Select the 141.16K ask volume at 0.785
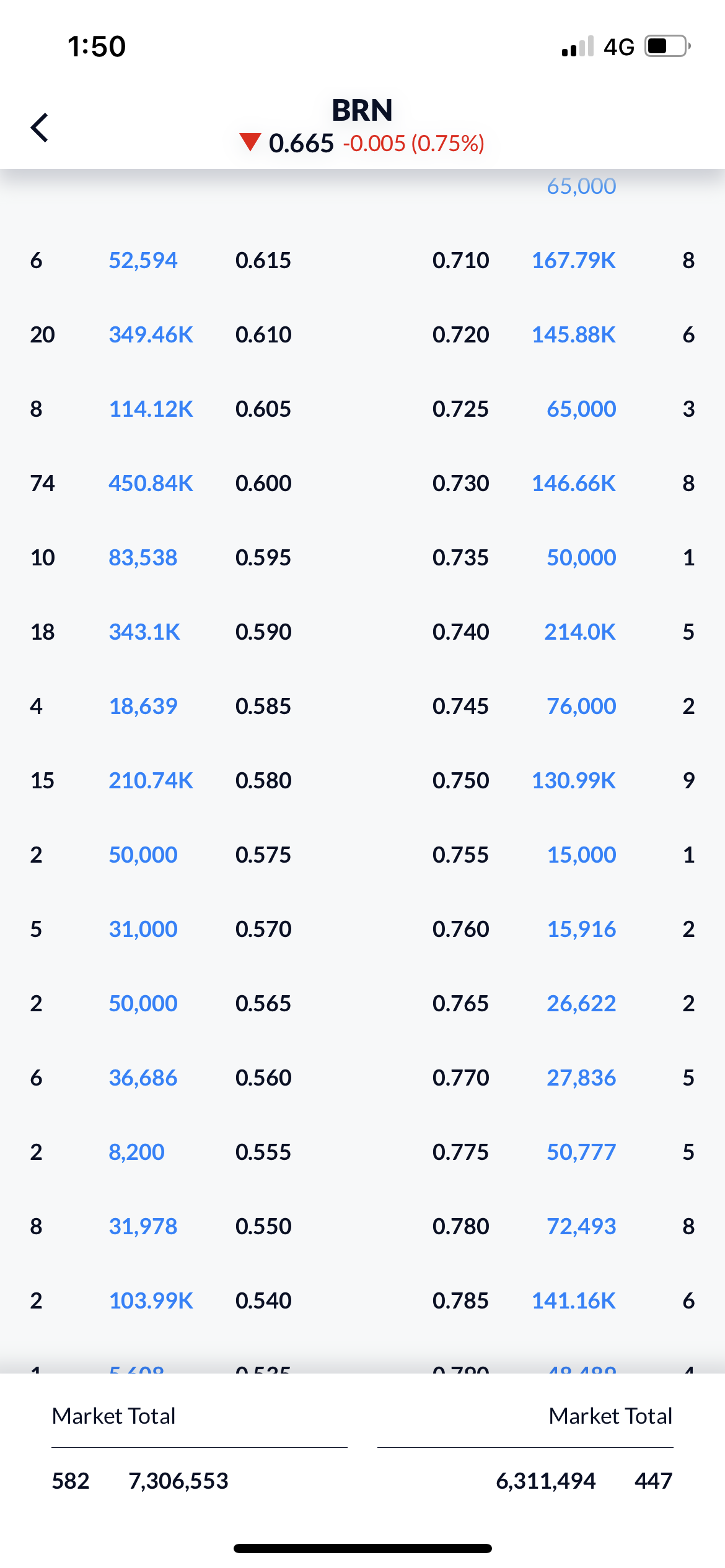 (574, 1300)
